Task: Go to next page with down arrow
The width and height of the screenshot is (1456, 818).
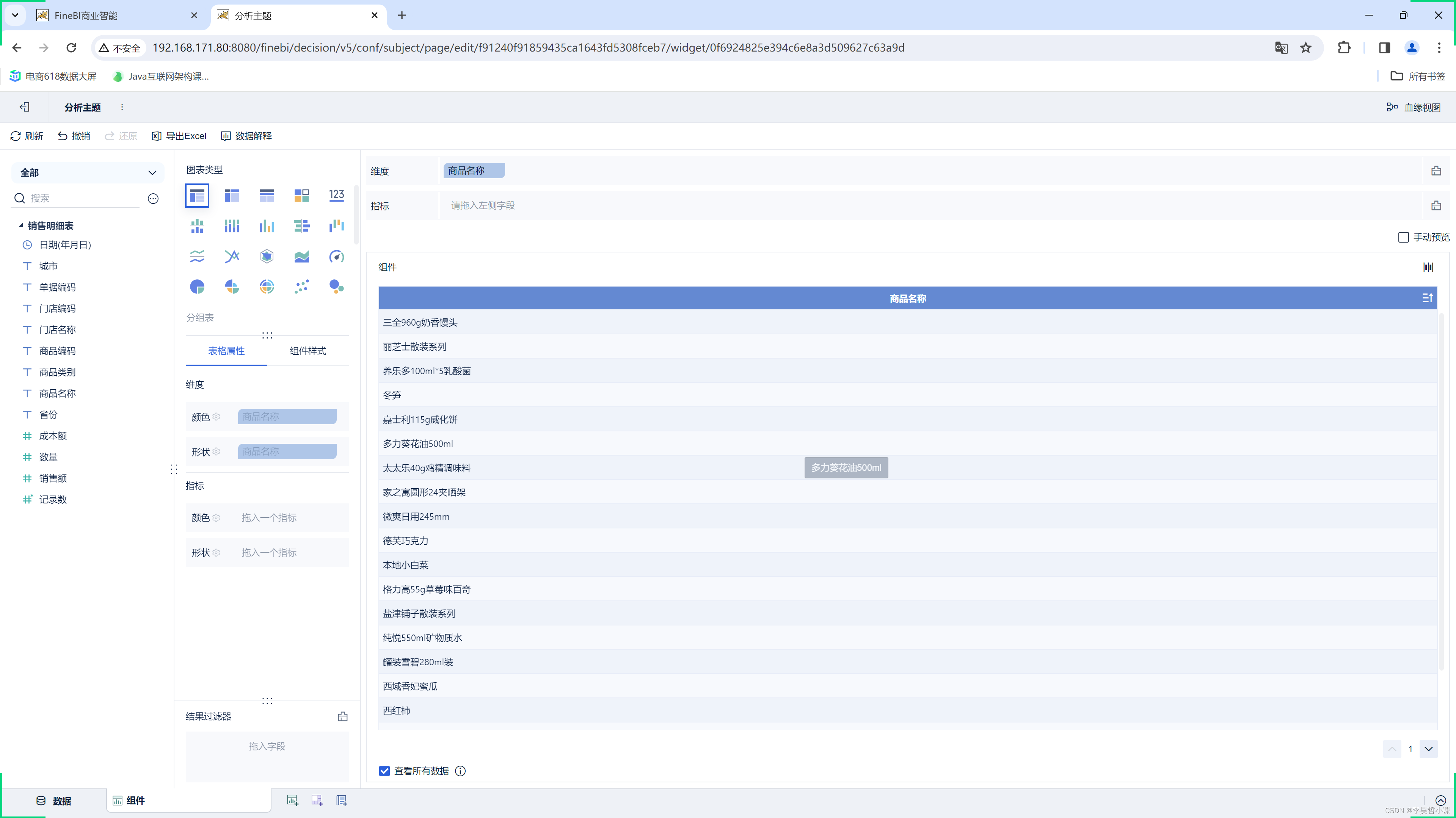Action: pos(1428,749)
